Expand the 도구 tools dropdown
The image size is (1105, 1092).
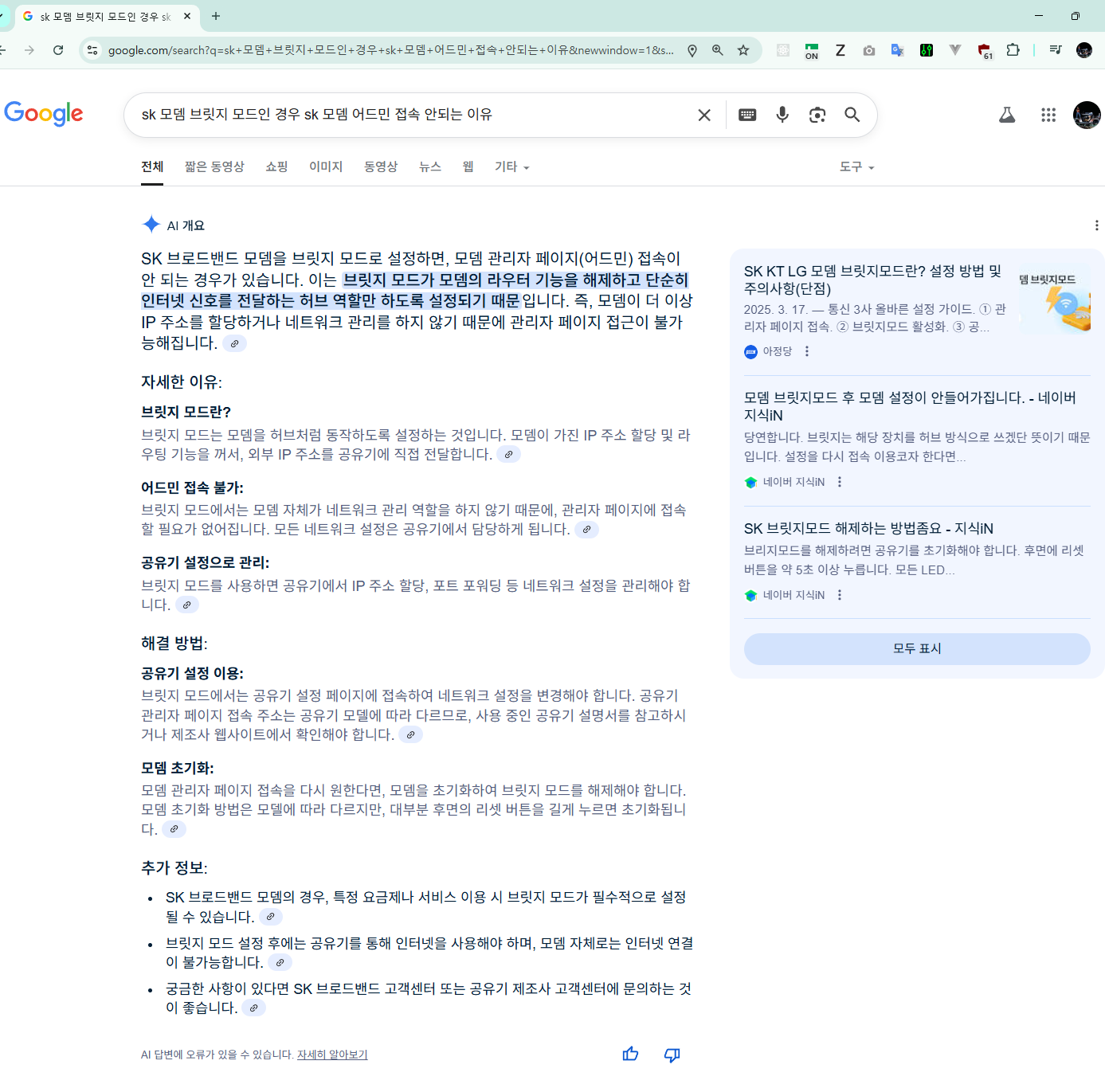coord(856,166)
